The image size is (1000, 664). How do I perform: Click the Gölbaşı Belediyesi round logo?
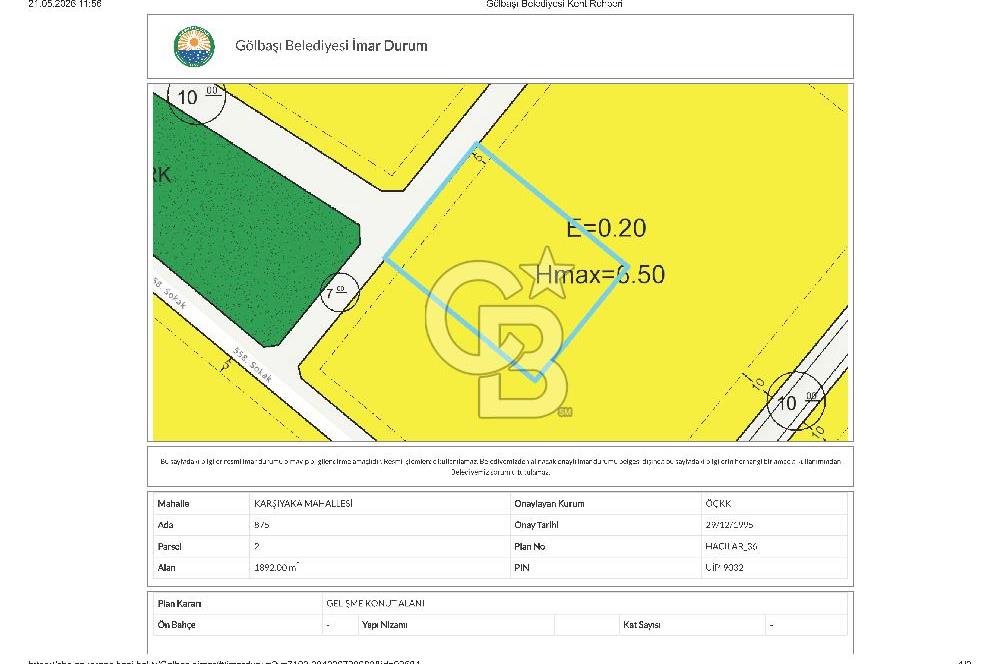(195, 46)
